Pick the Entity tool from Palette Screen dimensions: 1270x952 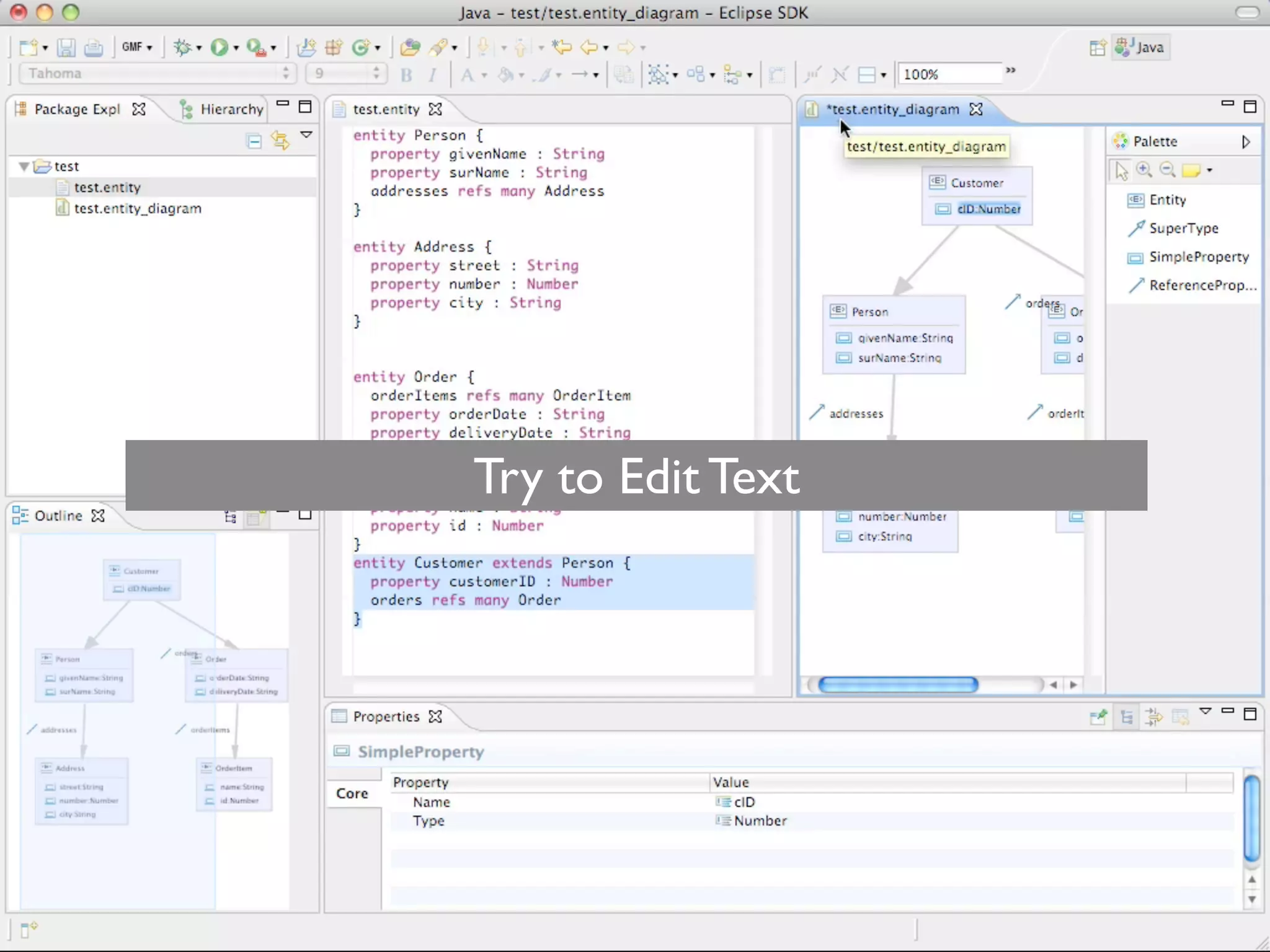coord(1166,200)
